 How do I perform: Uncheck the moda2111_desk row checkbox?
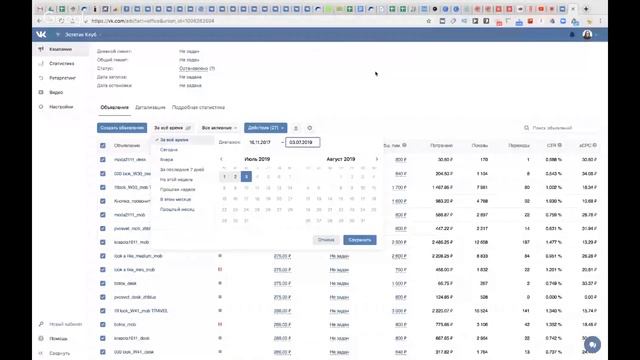[x=103, y=160]
